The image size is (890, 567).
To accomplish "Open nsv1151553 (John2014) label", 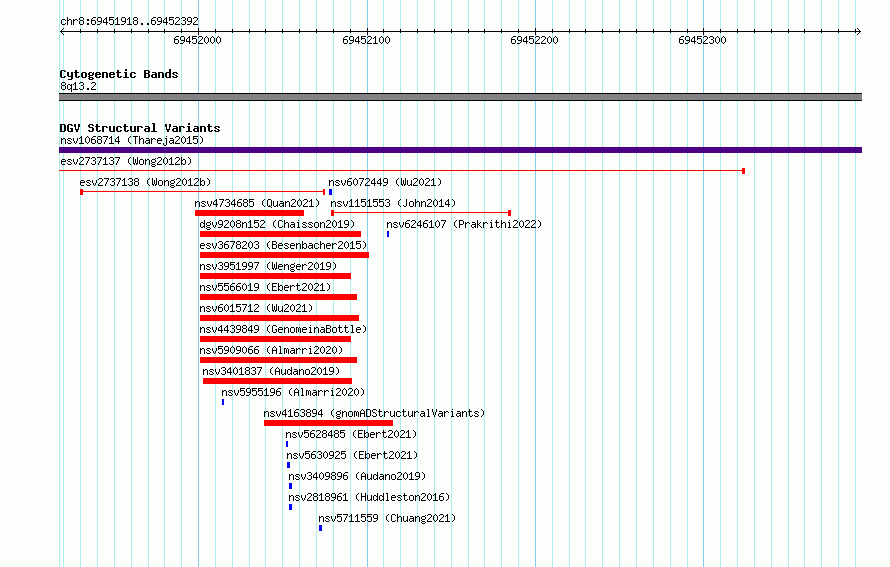I will [393, 203].
